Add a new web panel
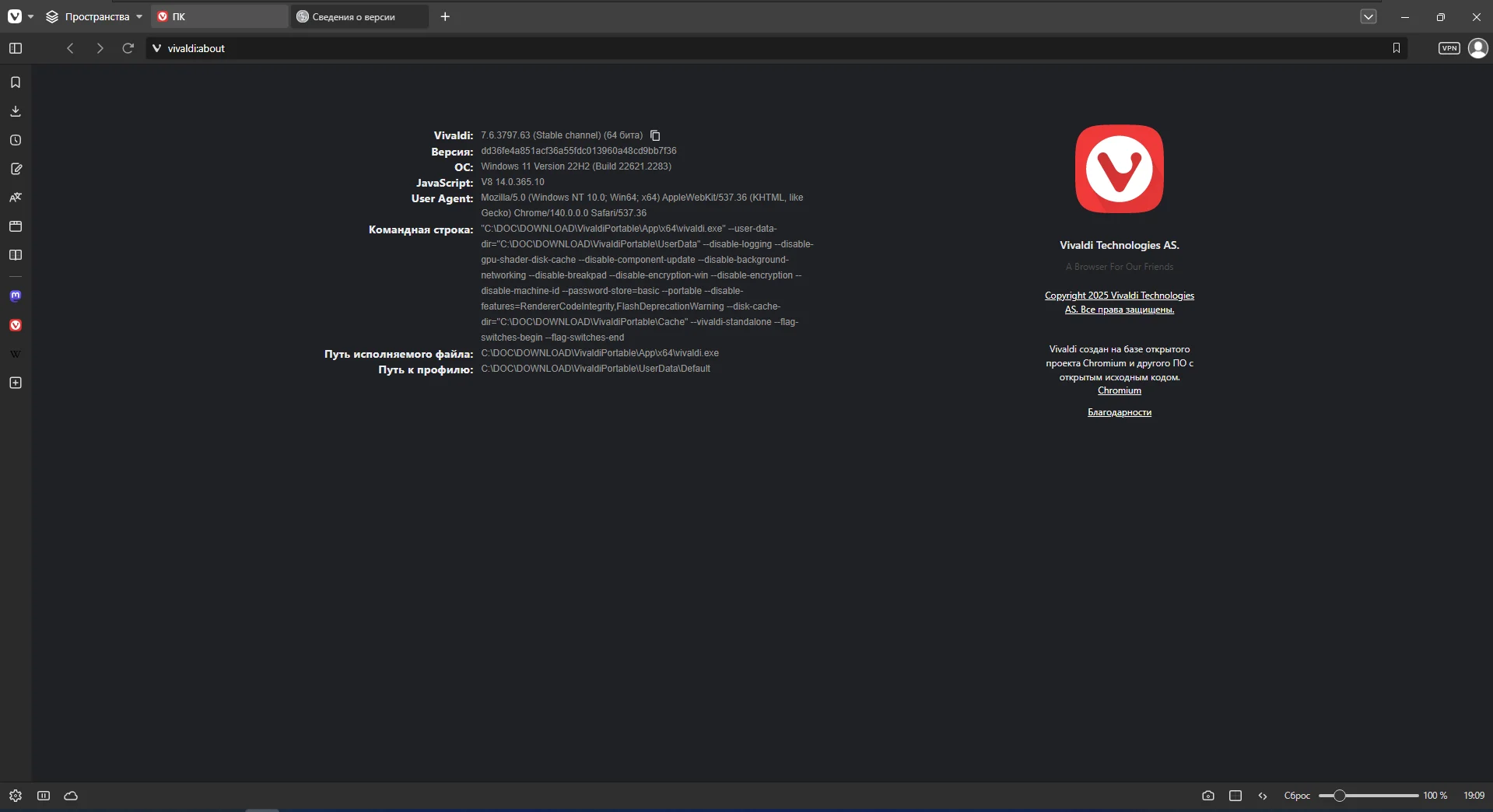Viewport: 1493px width, 812px height. [16, 383]
